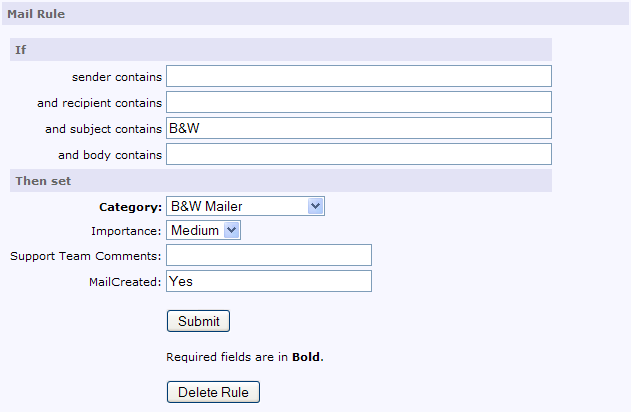Click the Support Team Comments text box
Image resolution: width=631 pixels, height=412 pixels.
269,255
